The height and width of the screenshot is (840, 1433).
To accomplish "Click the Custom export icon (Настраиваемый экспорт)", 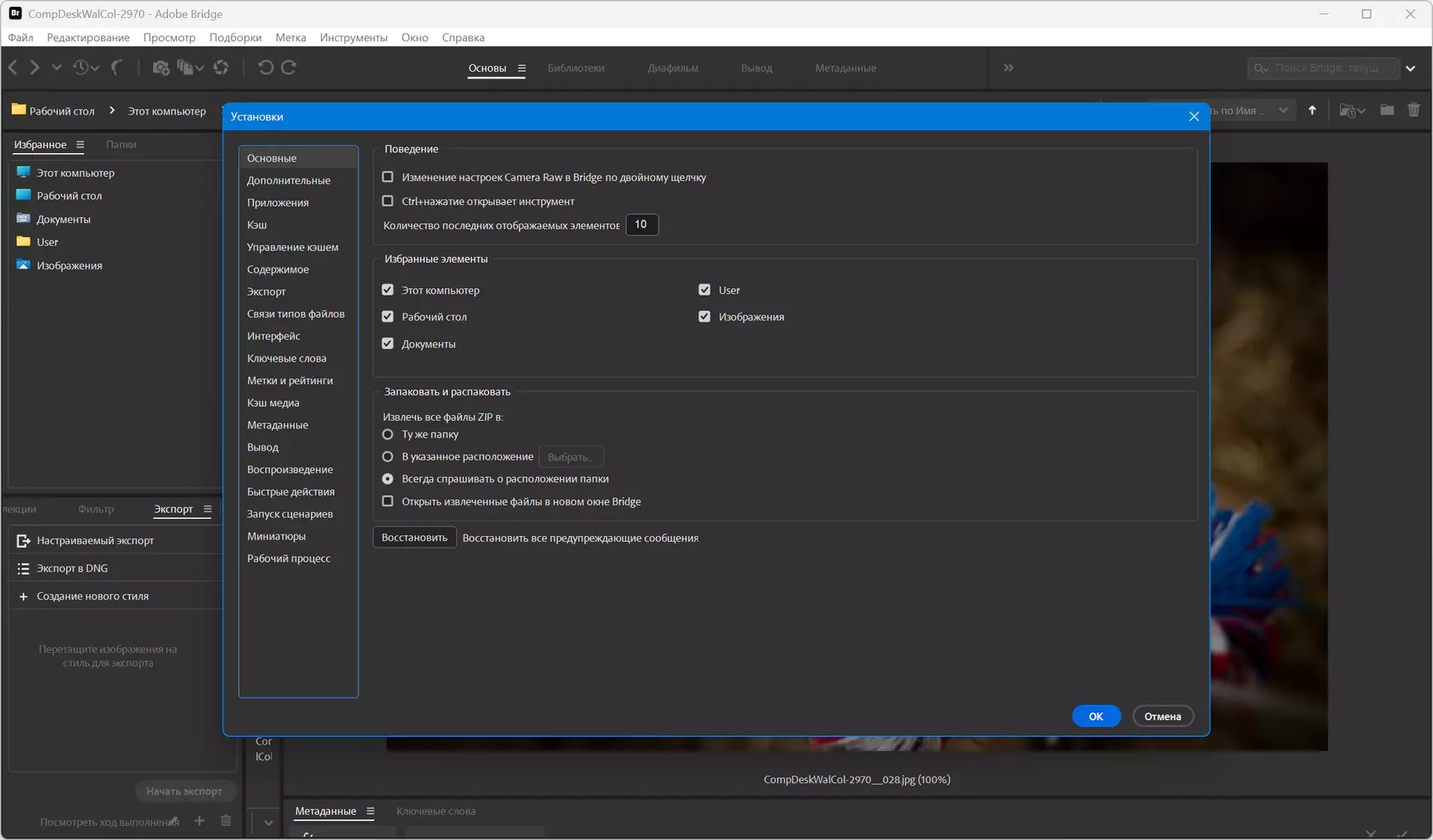I will [23, 541].
